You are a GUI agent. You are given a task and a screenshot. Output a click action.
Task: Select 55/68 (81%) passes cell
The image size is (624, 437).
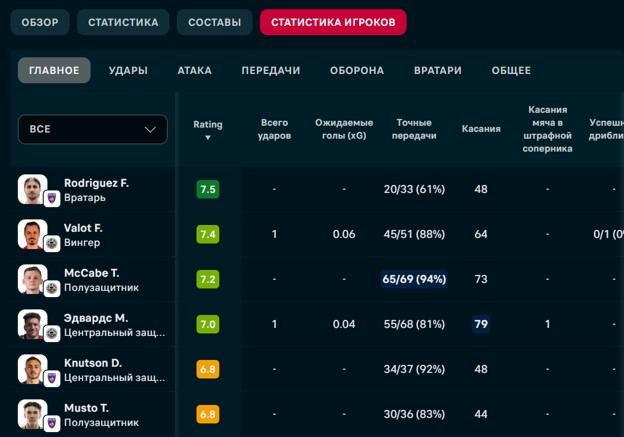pos(414,324)
